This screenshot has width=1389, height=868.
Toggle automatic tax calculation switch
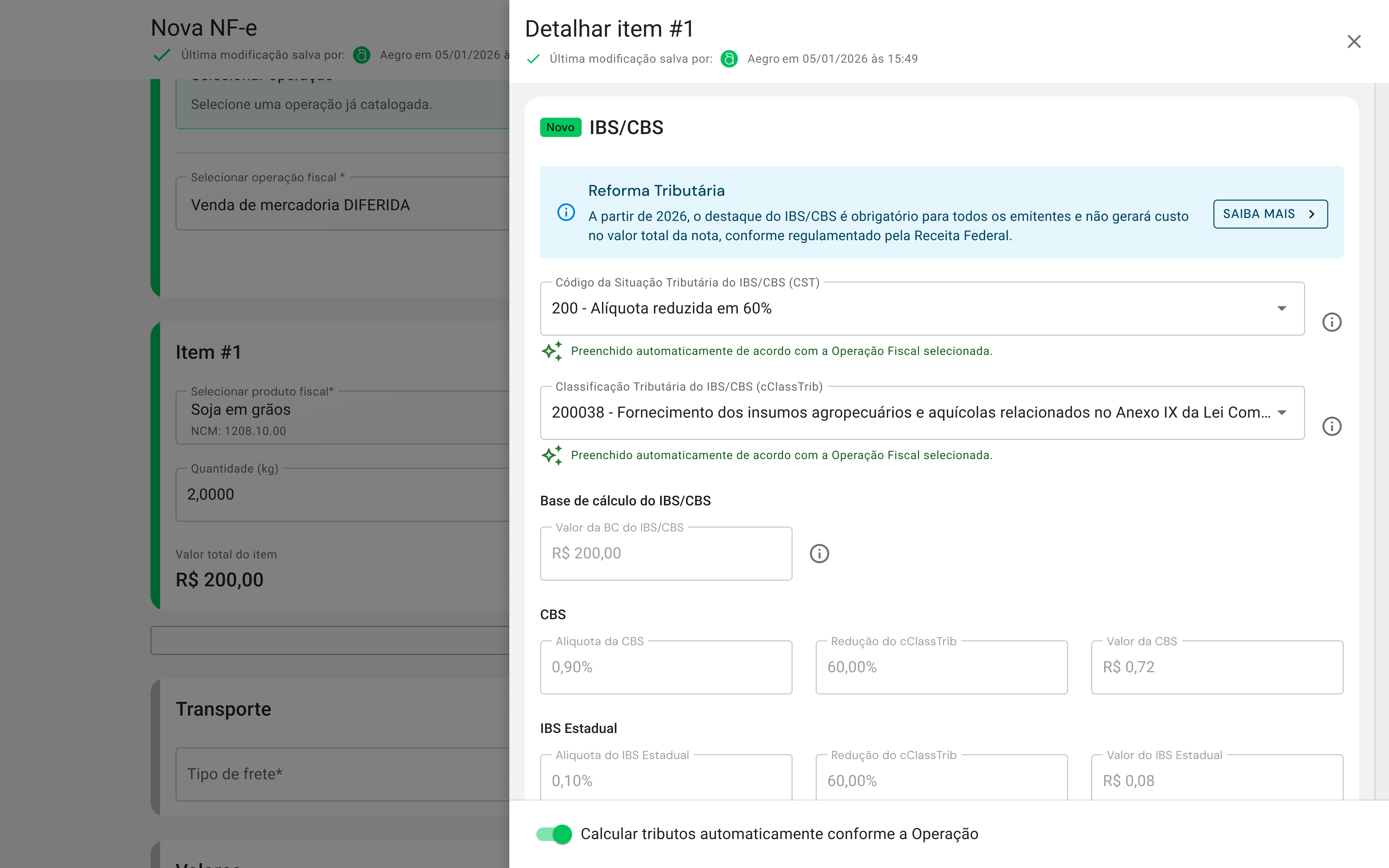click(x=554, y=834)
